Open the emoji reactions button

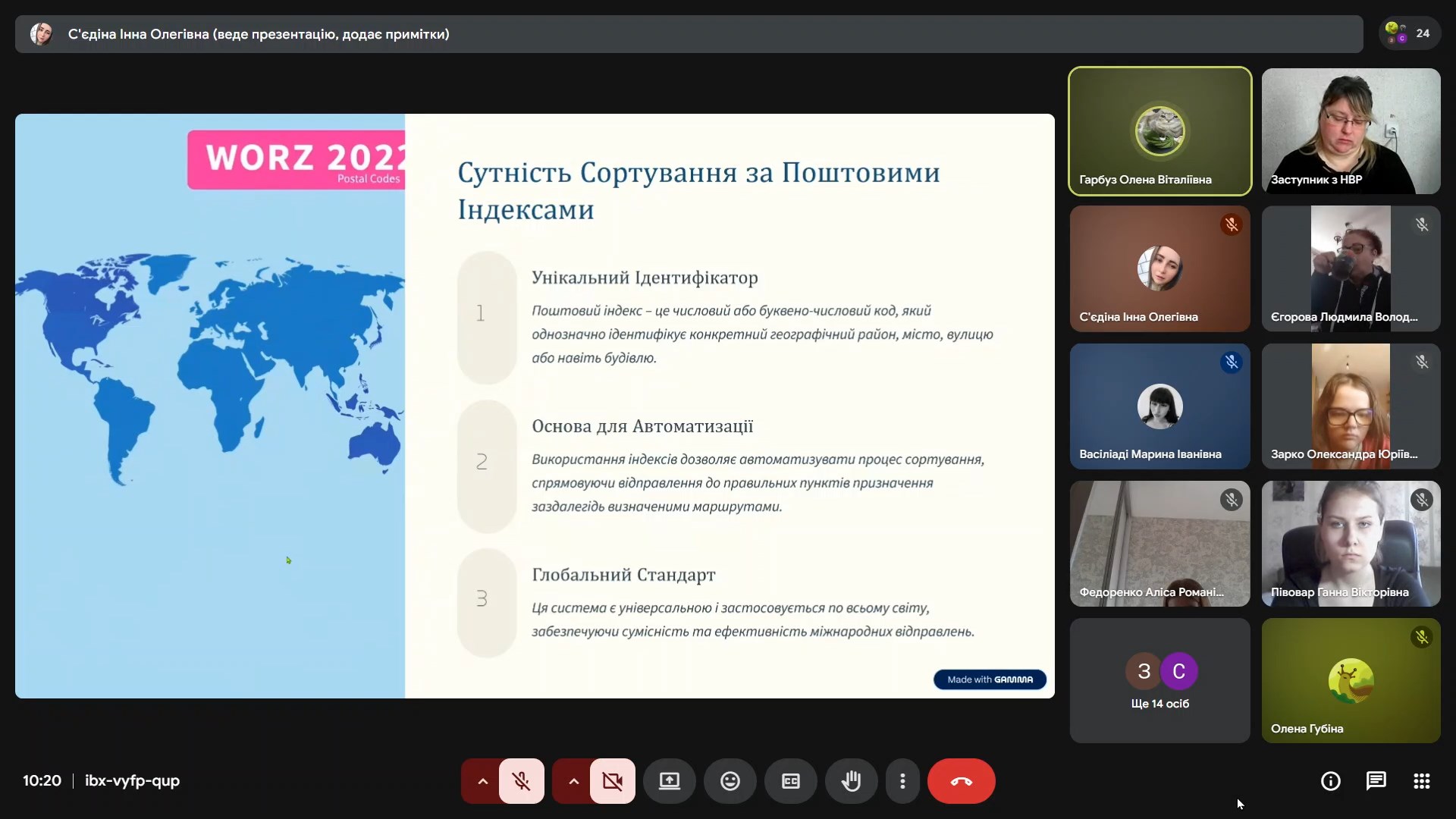click(730, 781)
